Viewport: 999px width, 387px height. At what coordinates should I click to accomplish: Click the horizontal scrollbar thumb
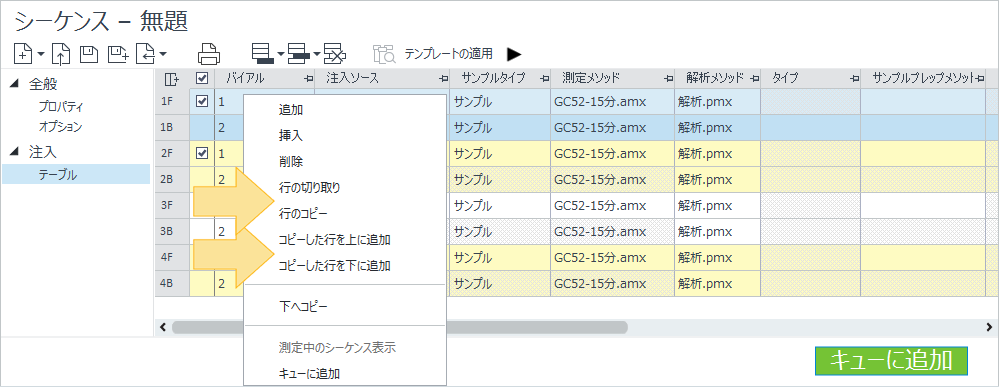click(399, 327)
